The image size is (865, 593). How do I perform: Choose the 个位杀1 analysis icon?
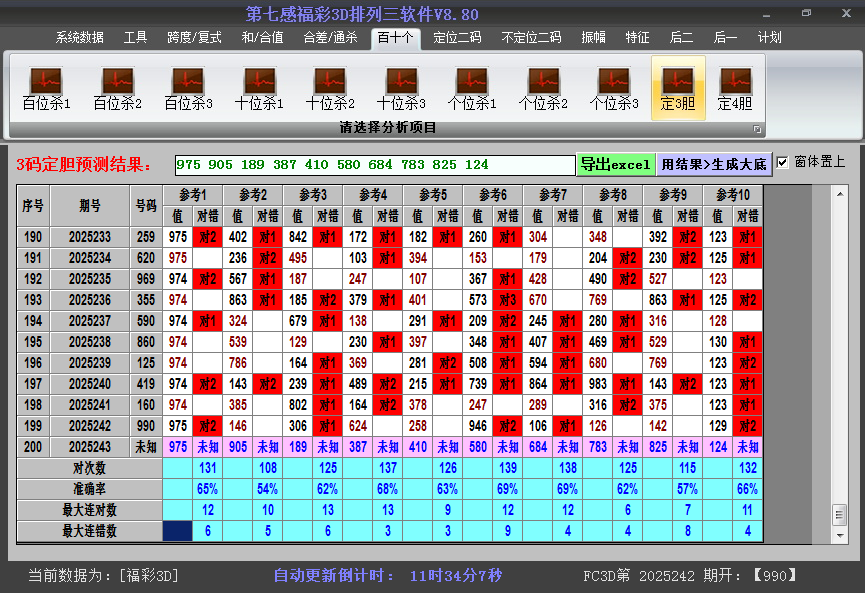pyautogui.click(x=472, y=88)
